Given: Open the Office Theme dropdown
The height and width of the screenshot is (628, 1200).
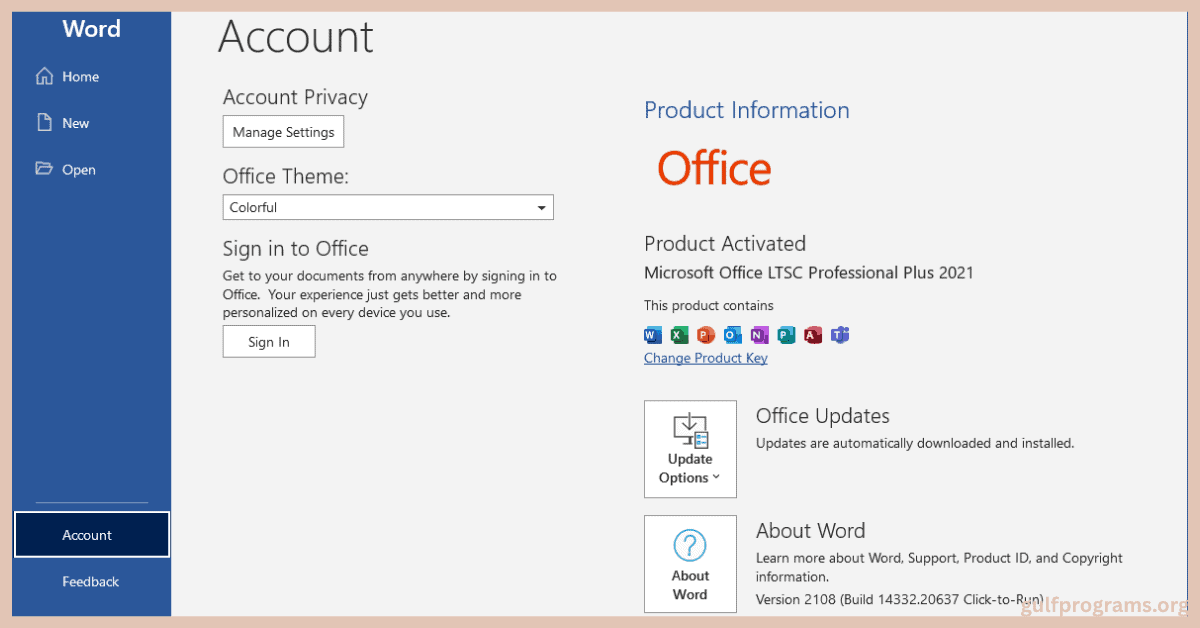Looking at the screenshot, I should [x=388, y=207].
